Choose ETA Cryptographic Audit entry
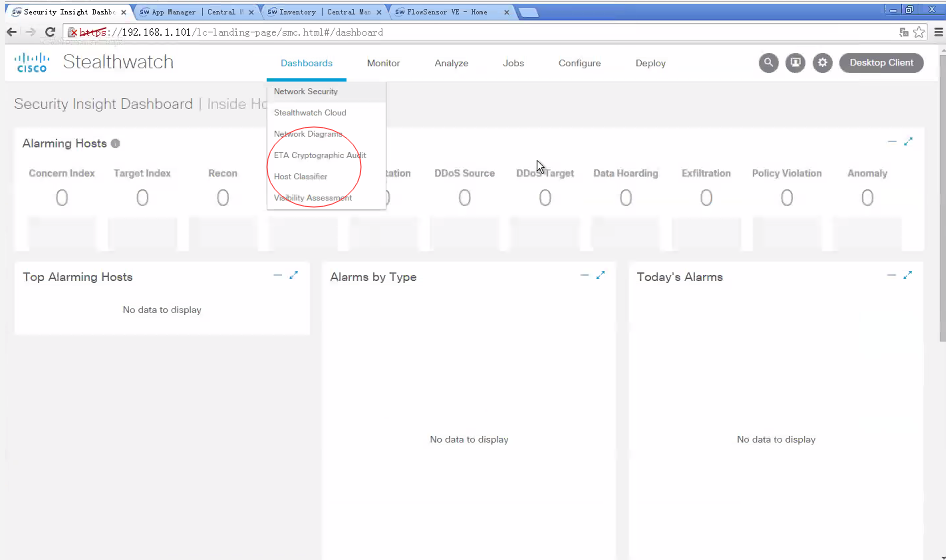This screenshot has height=560, width=946. tap(326, 155)
